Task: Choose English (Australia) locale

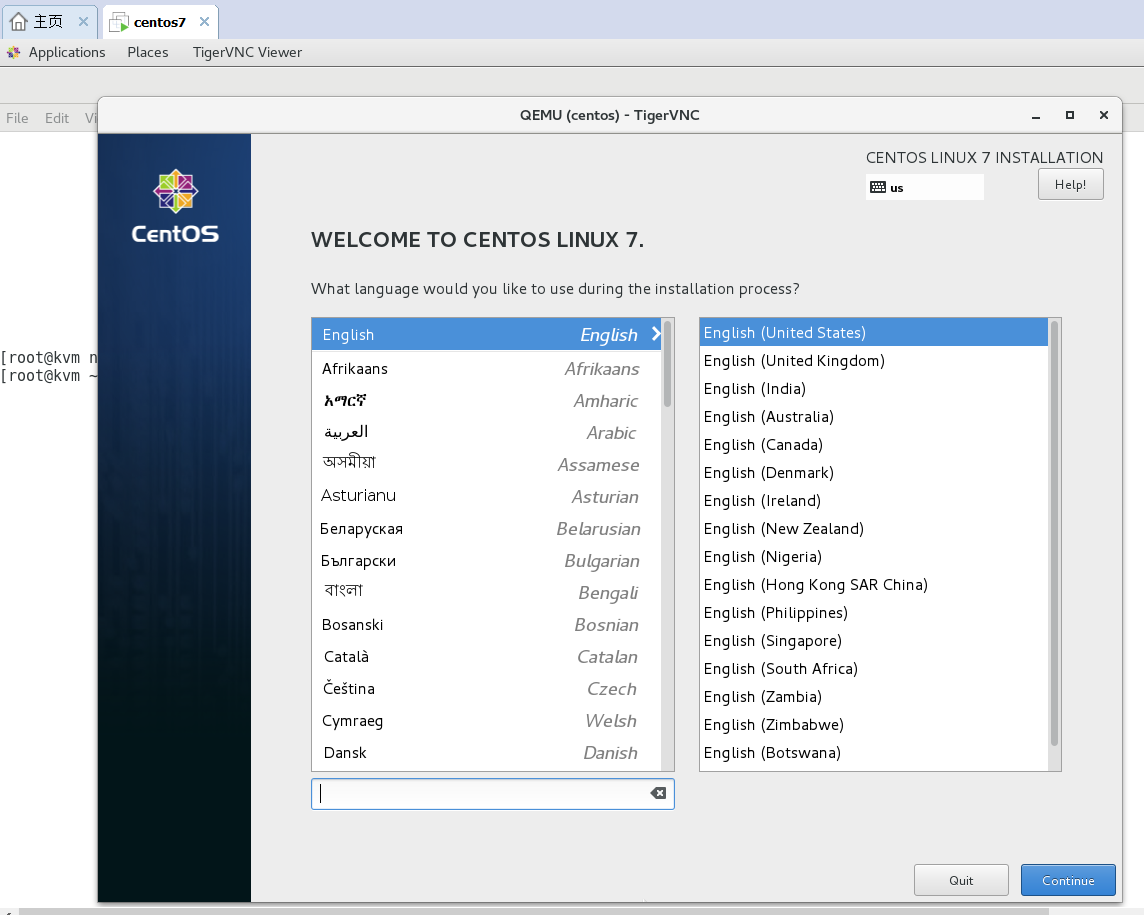Action: [874, 417]
